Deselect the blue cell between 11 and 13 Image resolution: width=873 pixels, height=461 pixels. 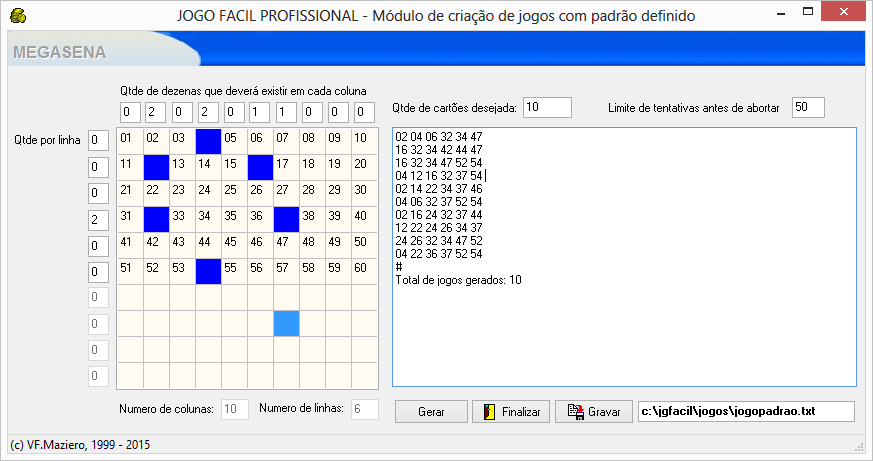[156, 168]
